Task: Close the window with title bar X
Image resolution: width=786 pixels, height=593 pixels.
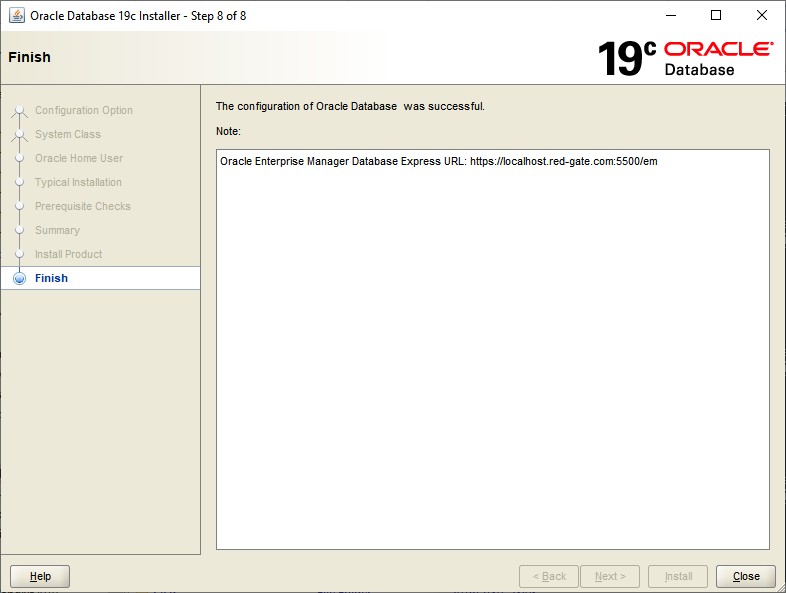Action: [761, 16]
